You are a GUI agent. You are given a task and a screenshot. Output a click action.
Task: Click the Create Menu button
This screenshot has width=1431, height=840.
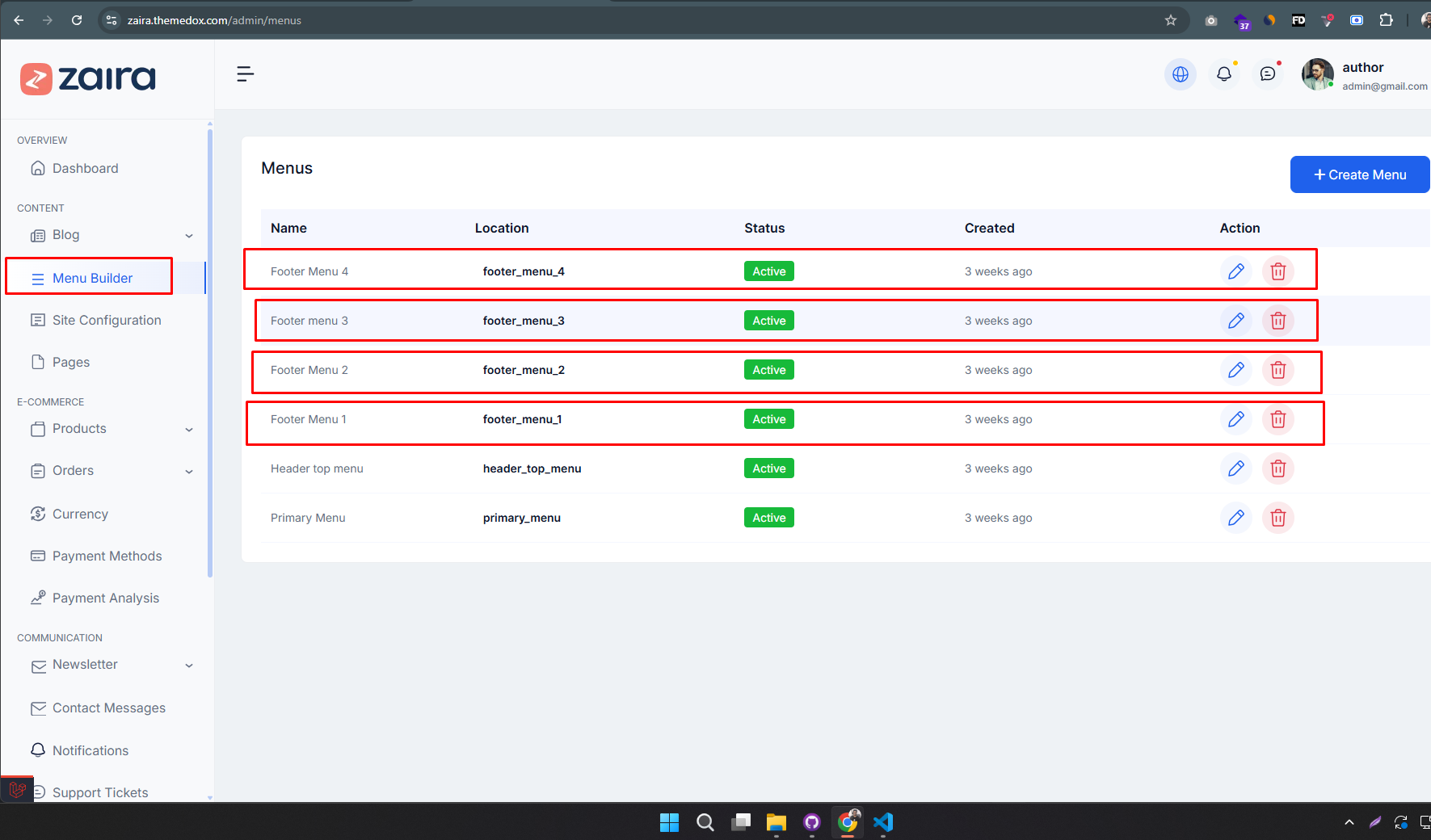point(1359,174)
